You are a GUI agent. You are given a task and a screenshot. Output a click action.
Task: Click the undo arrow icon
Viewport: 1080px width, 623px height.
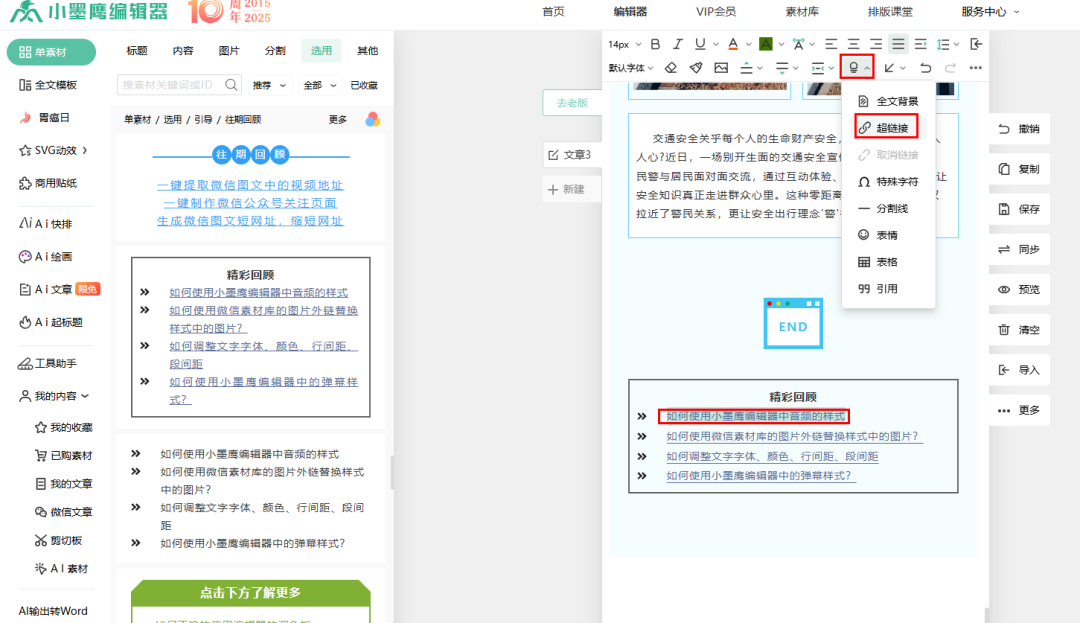925,68
